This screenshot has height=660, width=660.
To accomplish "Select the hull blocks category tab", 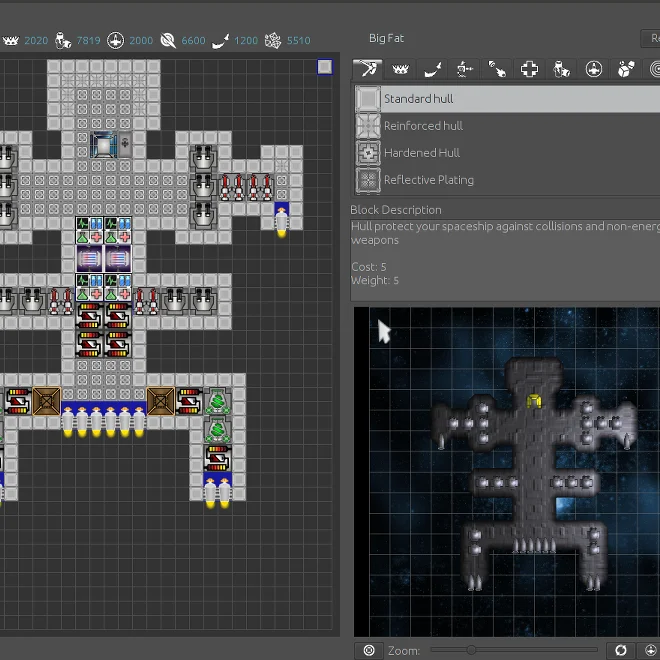I will 367,69.
